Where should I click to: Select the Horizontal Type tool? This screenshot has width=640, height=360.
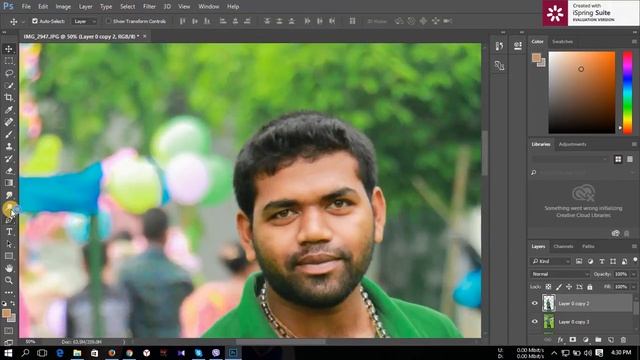pos(9,232)
